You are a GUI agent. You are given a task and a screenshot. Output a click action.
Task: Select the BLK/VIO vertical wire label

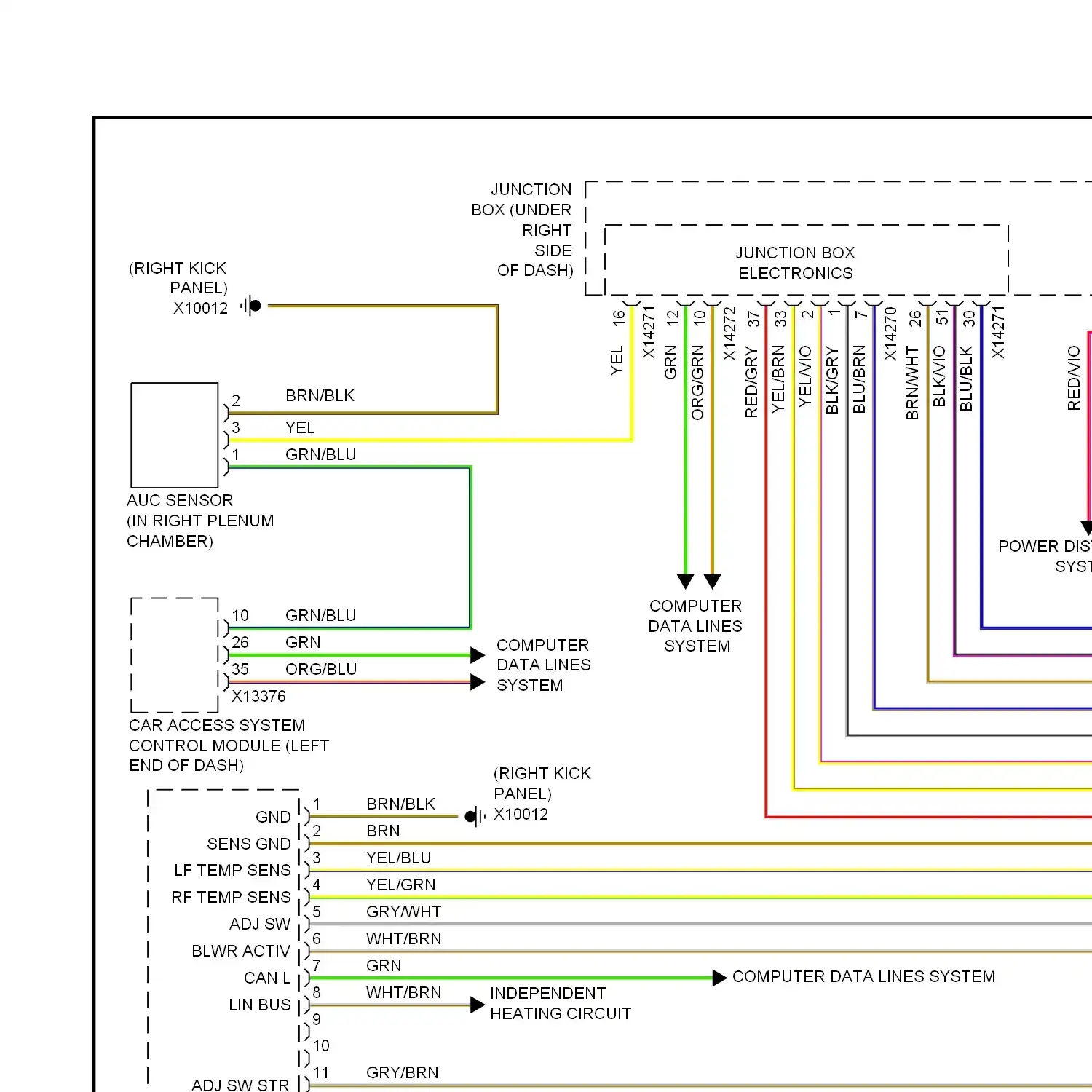point(939,376)
